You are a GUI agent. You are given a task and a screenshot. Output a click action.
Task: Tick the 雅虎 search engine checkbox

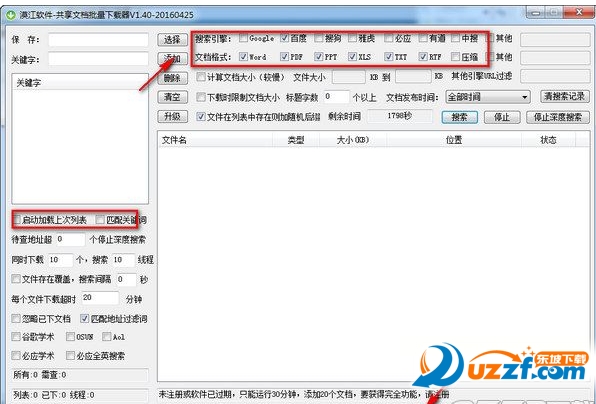[x=352, y=38]
